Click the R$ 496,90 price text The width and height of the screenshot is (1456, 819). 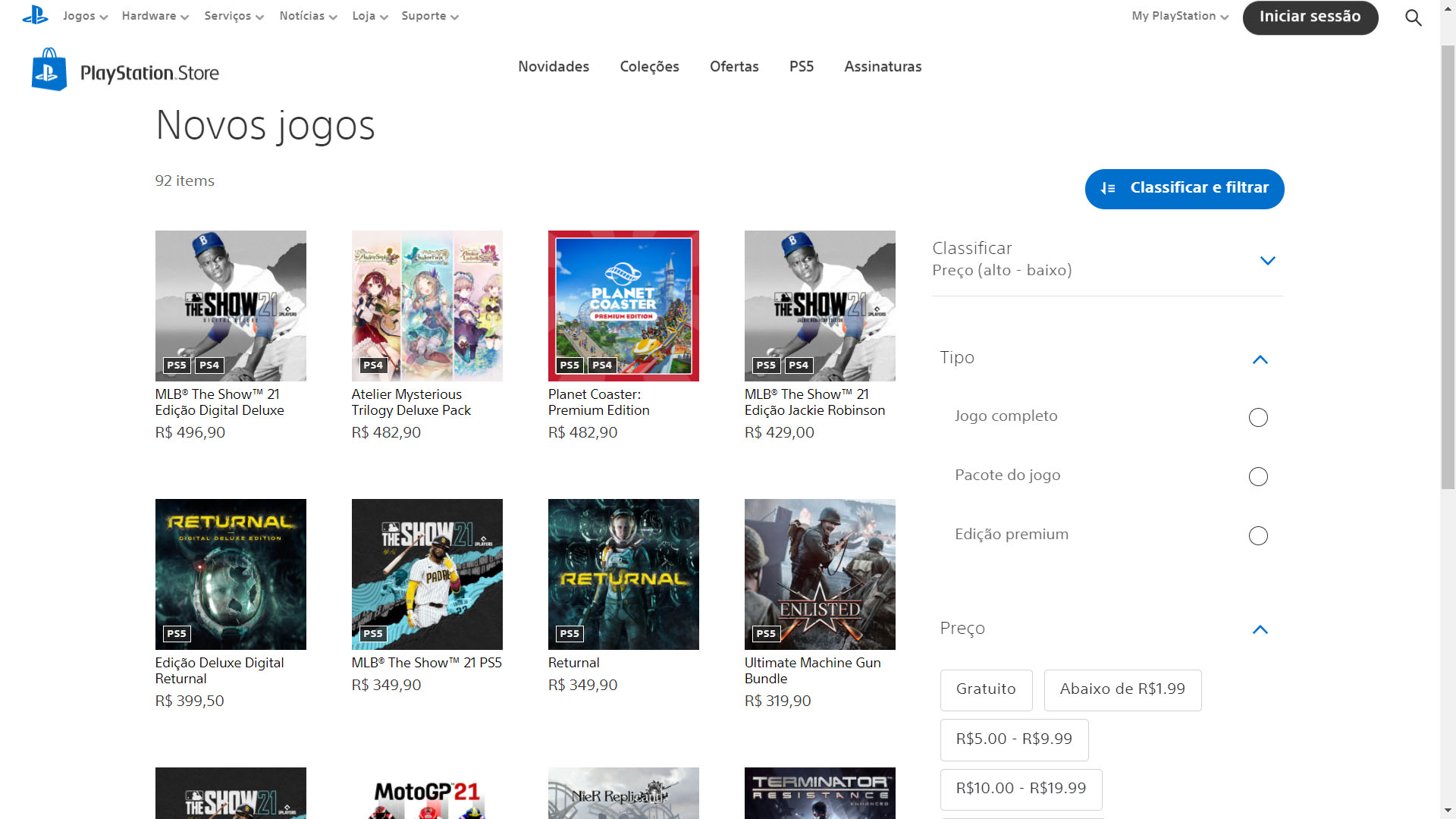point(190,432)
